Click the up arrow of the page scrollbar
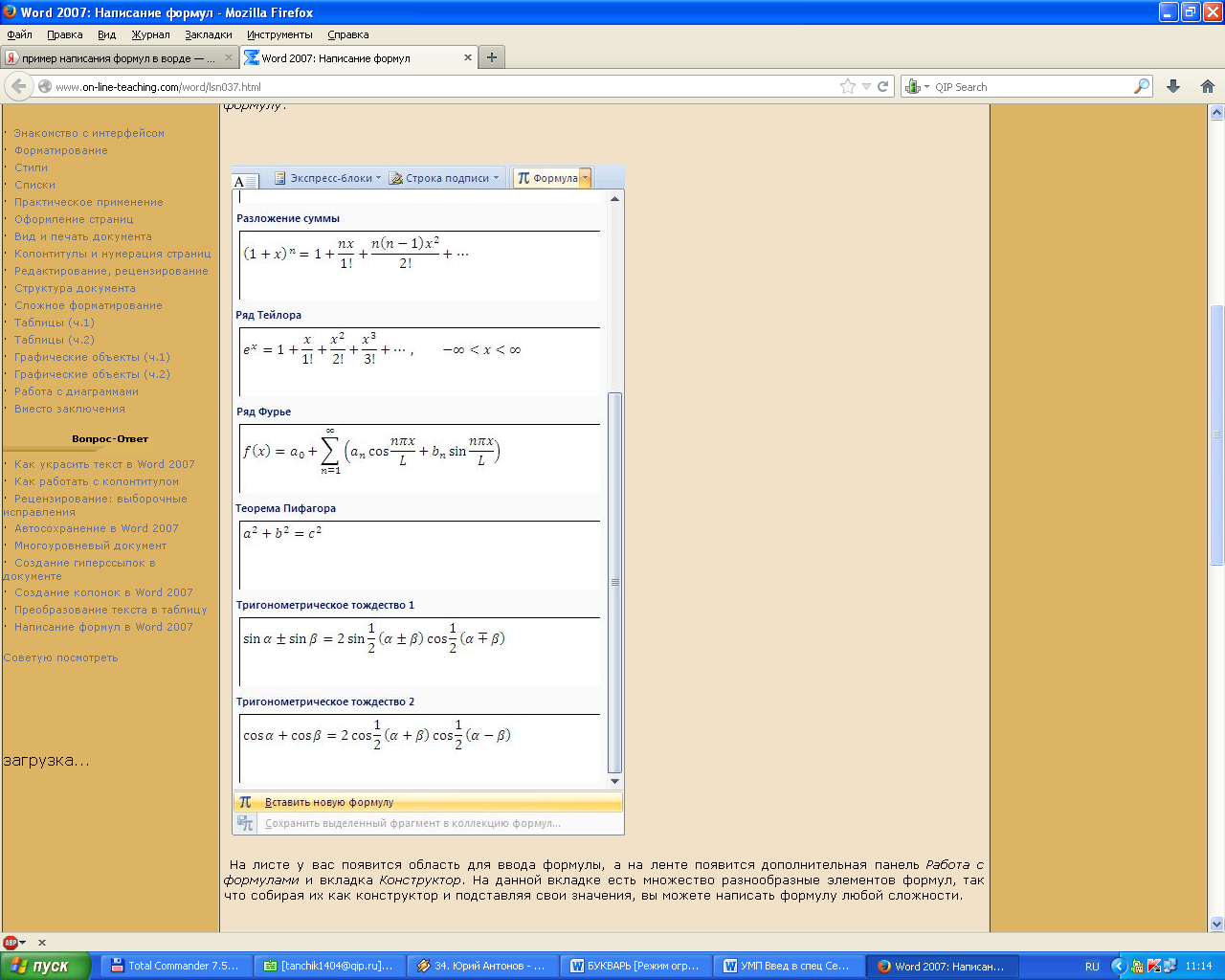This screenshot has width=1225, height=980. (1216, 113)
